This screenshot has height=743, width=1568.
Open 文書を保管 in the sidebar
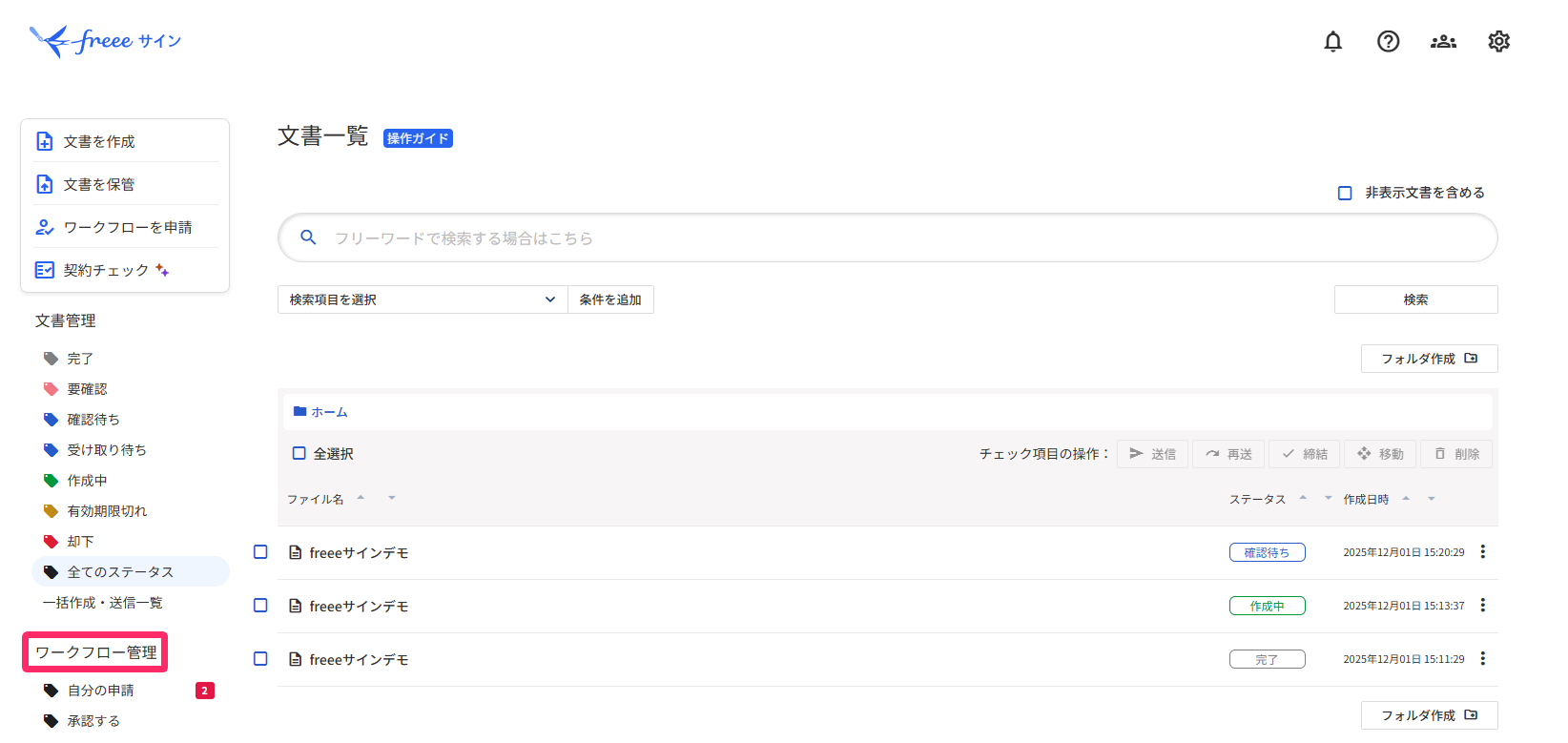(126, 184)
